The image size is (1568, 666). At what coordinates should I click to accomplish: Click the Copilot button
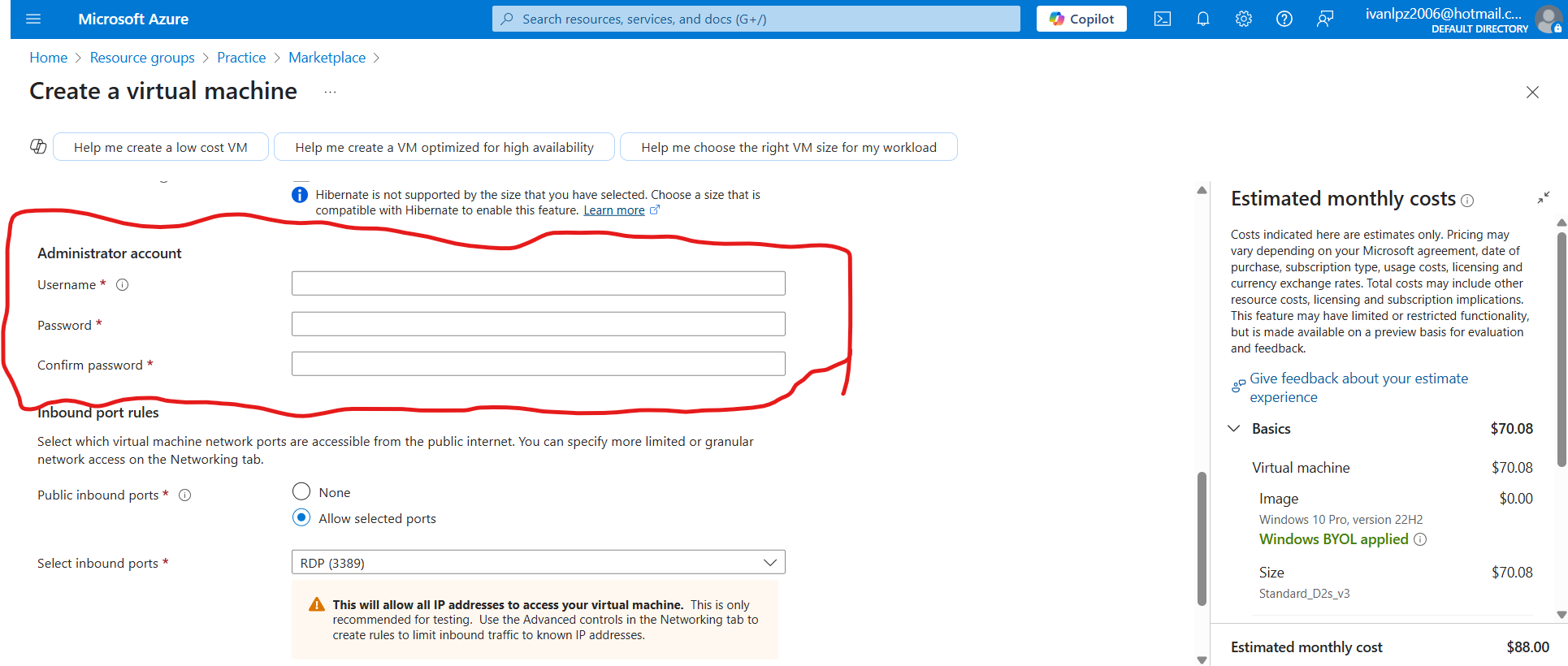[1081, 19]
